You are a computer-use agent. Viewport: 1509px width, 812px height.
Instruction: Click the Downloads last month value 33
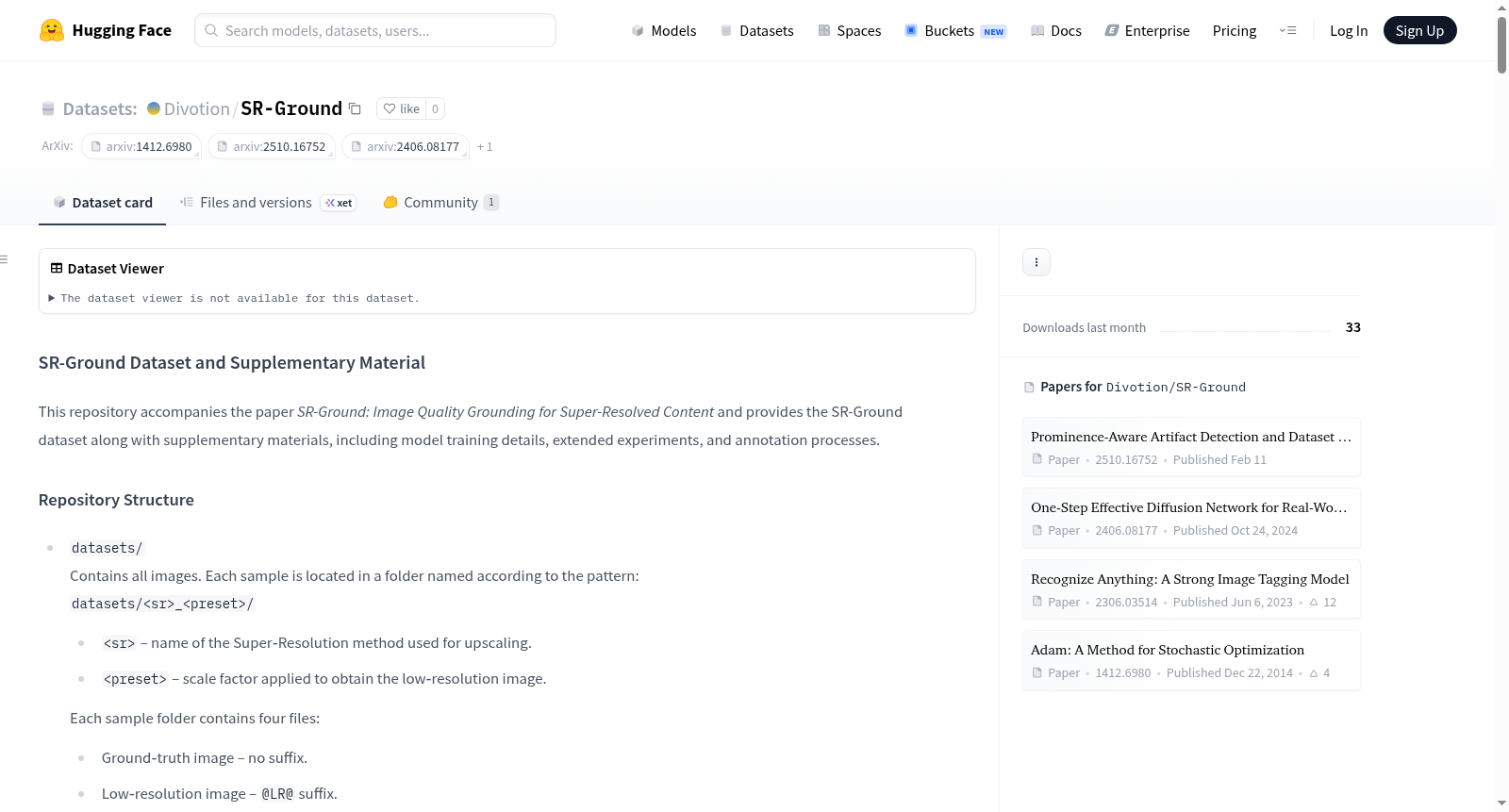pos(1353,327)
